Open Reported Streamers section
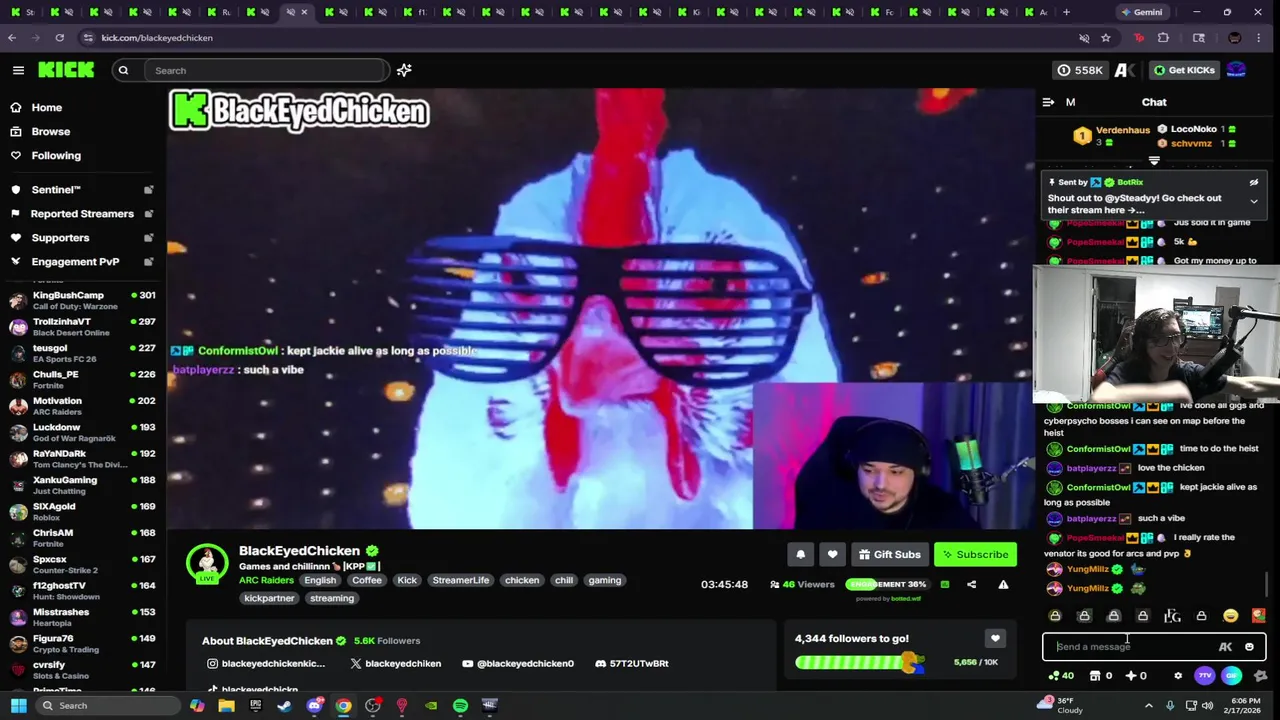 (x=81, y=214)
